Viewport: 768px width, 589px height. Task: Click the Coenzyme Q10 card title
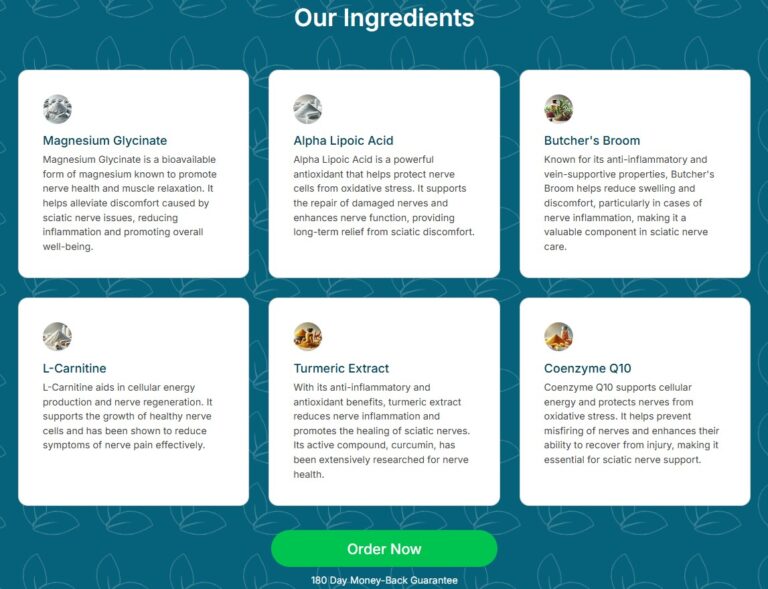[588, 368]
